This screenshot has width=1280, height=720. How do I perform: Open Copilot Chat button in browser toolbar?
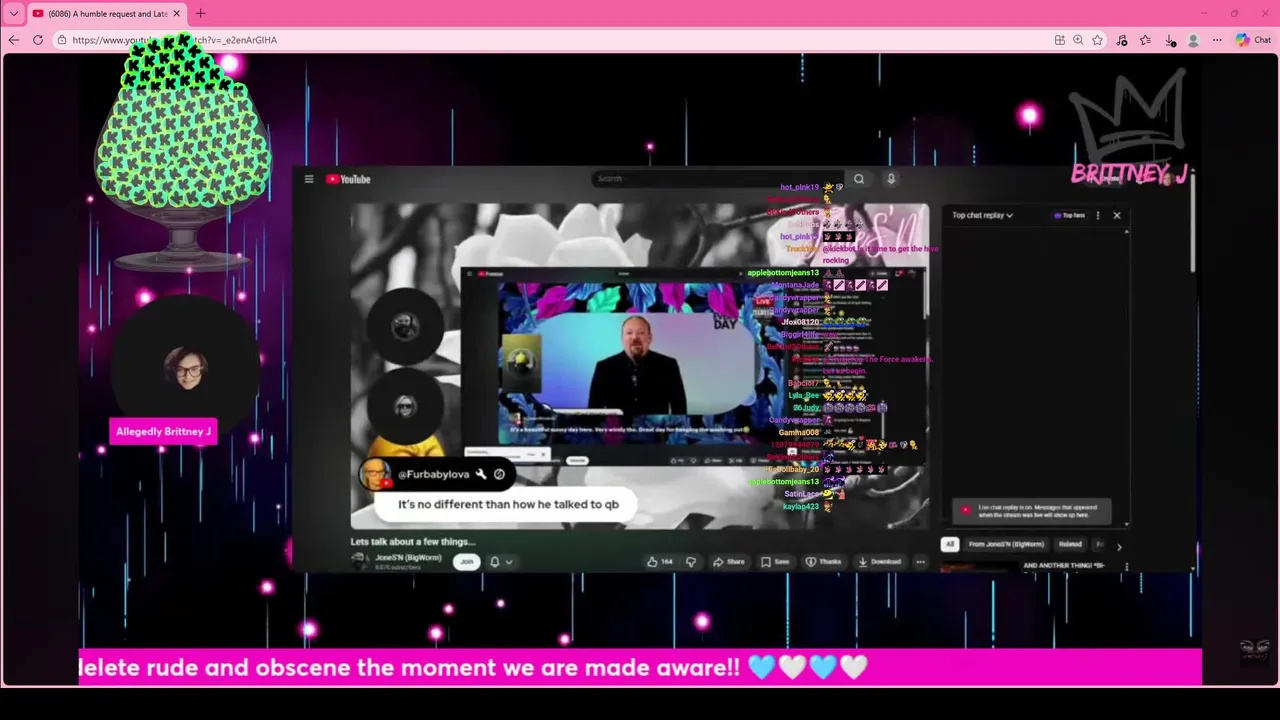click(1253, 40)
